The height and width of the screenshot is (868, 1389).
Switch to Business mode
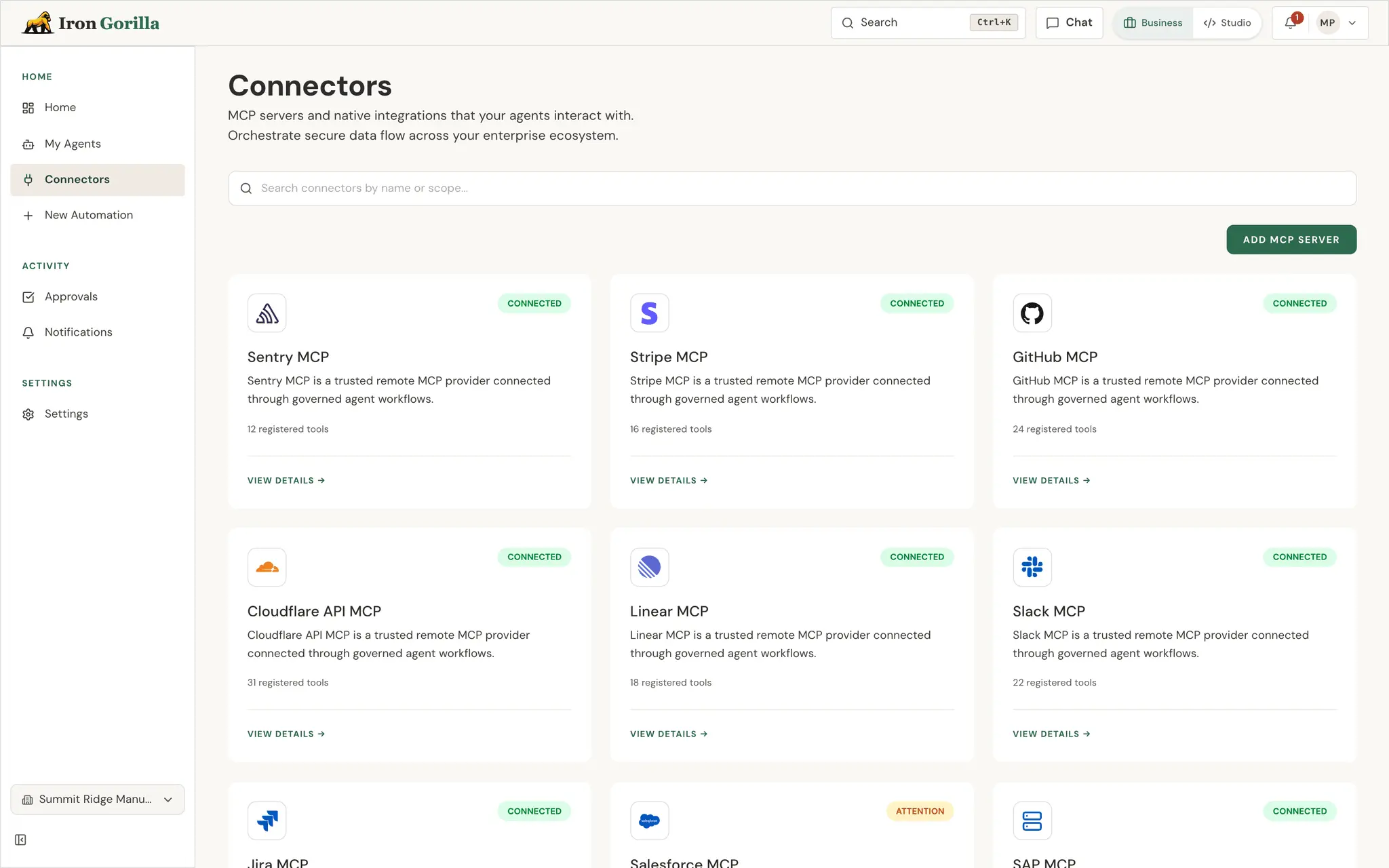(1153, 23)
